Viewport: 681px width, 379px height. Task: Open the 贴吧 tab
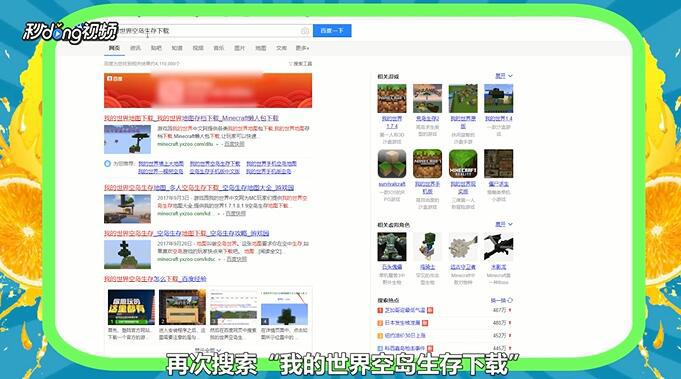point(156,48)
